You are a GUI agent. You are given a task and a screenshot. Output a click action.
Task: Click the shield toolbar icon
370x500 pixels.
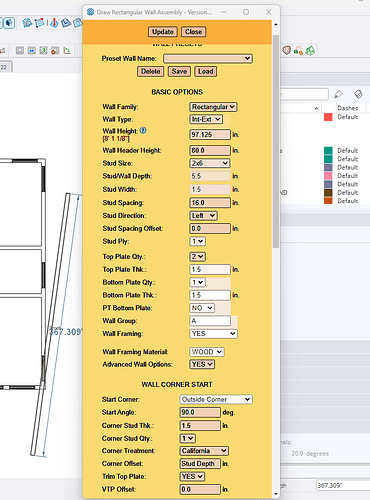(287, 50)
